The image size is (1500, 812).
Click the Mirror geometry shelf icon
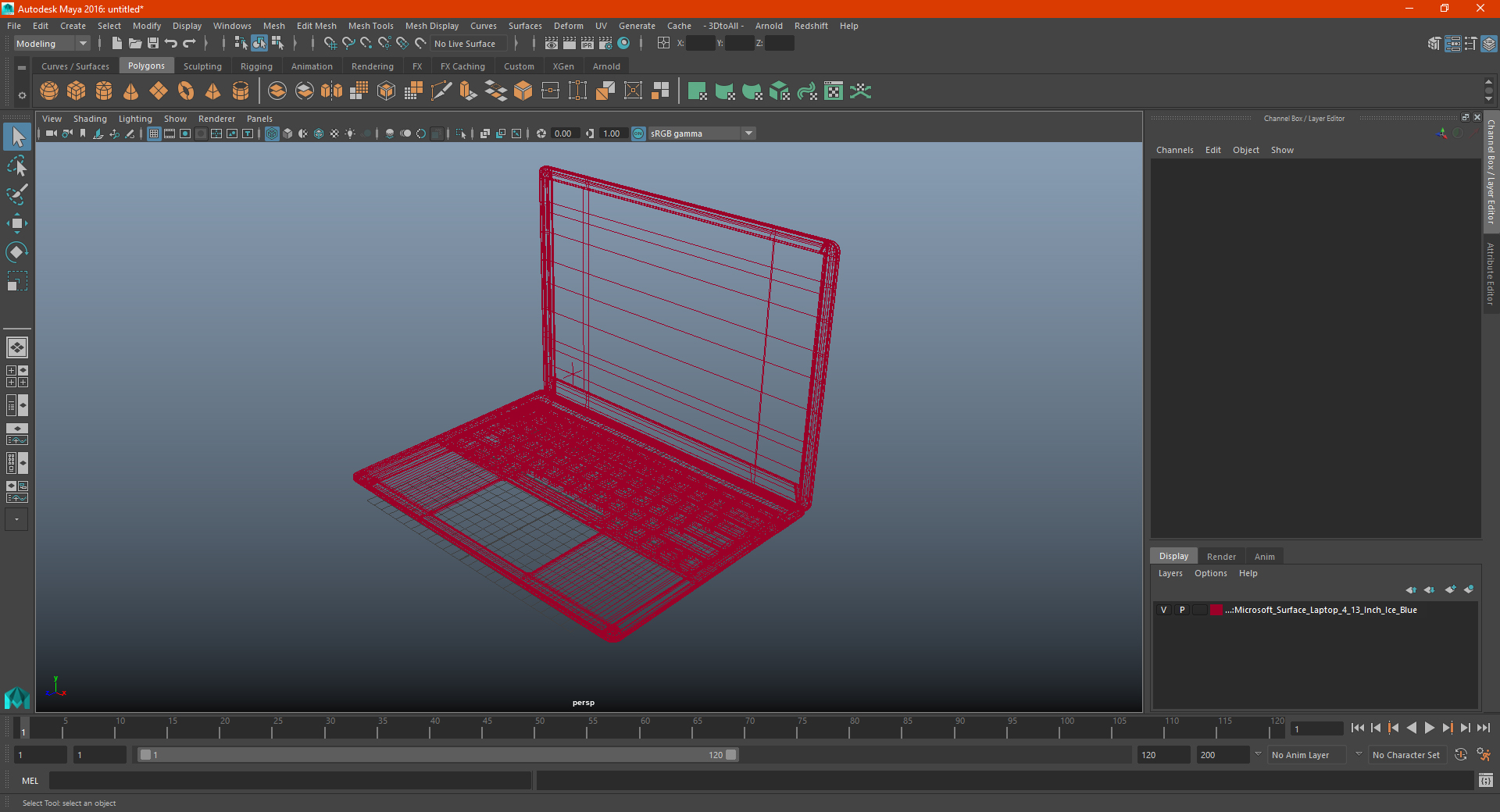[x=332, y=91]
